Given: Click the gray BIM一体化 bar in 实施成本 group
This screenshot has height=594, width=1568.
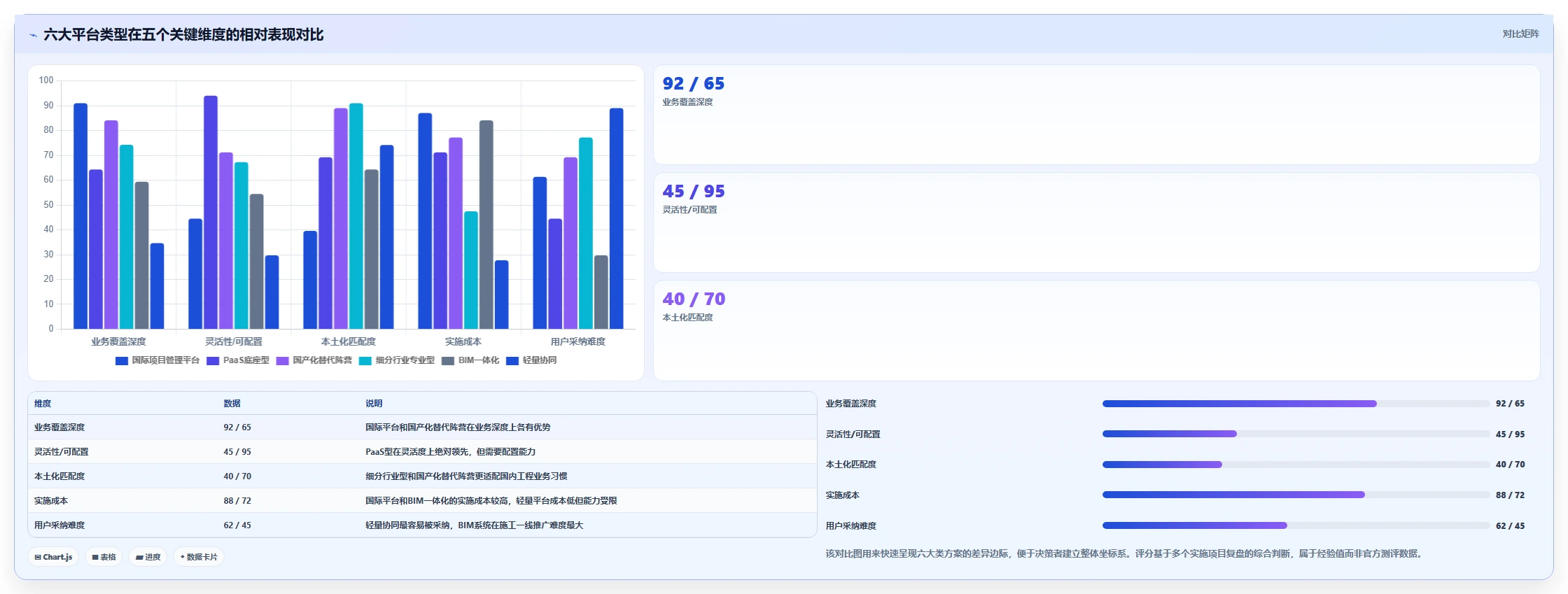Looking at the screenshot, I should (486, 225).
